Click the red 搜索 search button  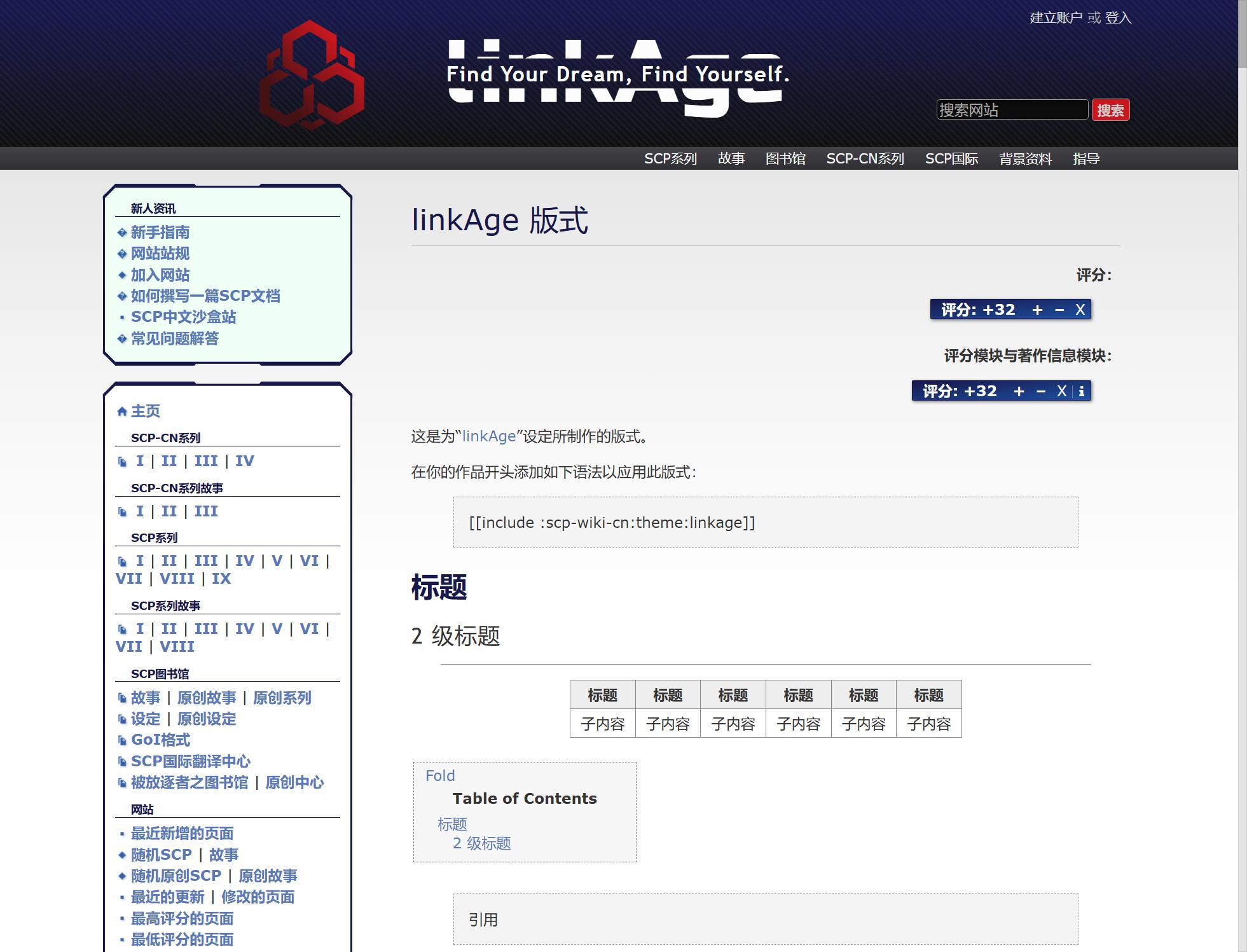click(1110, 110)
